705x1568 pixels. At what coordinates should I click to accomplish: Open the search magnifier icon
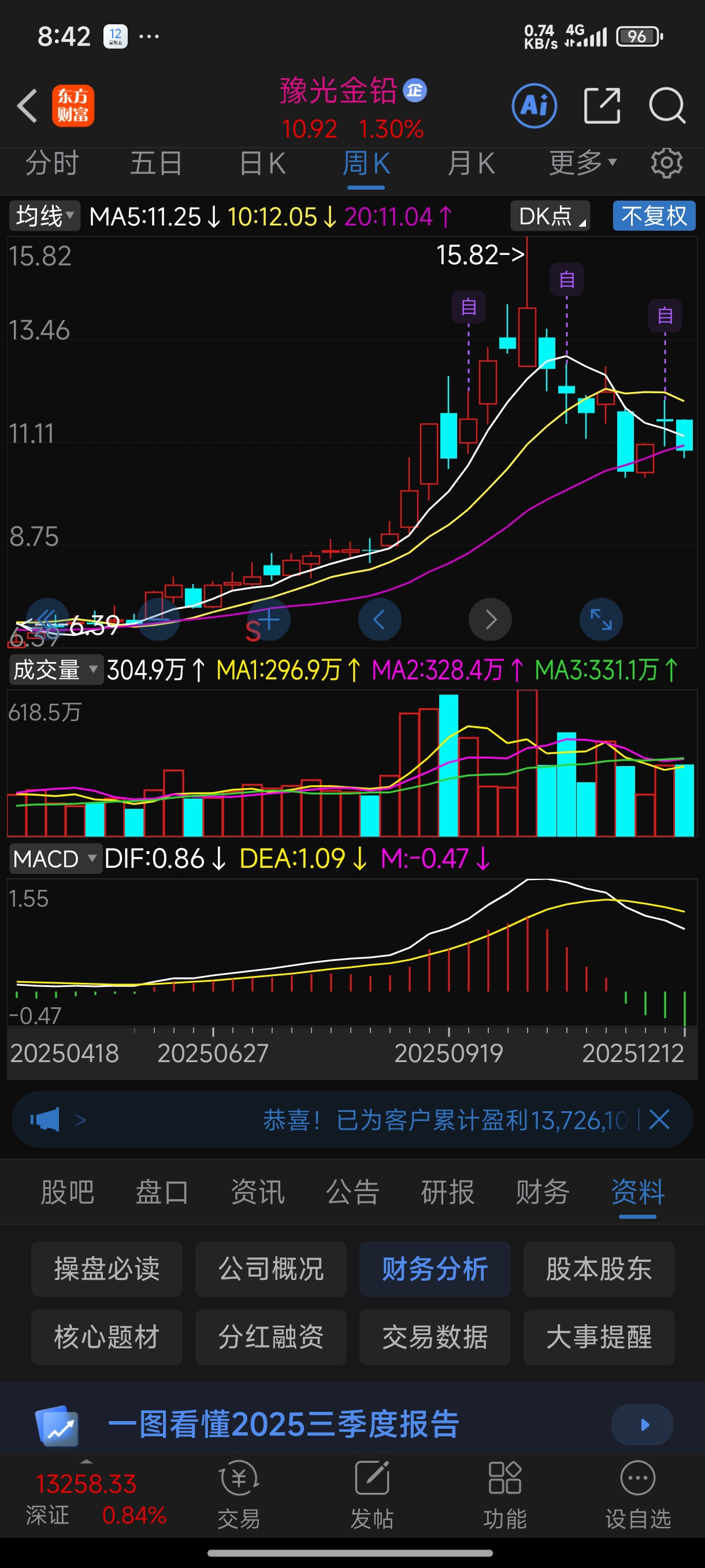click(x=667, y=106)
